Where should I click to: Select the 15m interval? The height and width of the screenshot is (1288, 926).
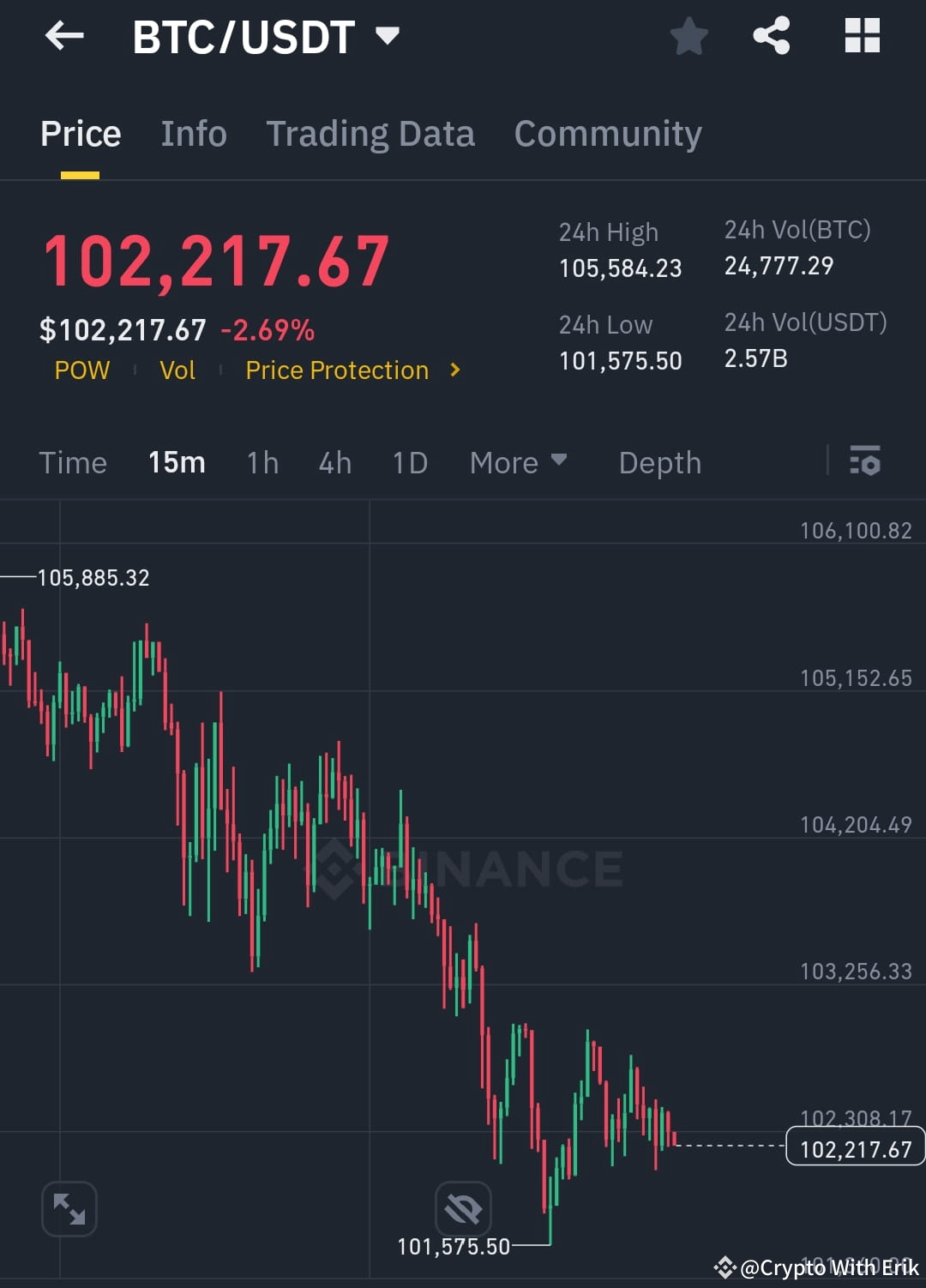coord(176,462)
